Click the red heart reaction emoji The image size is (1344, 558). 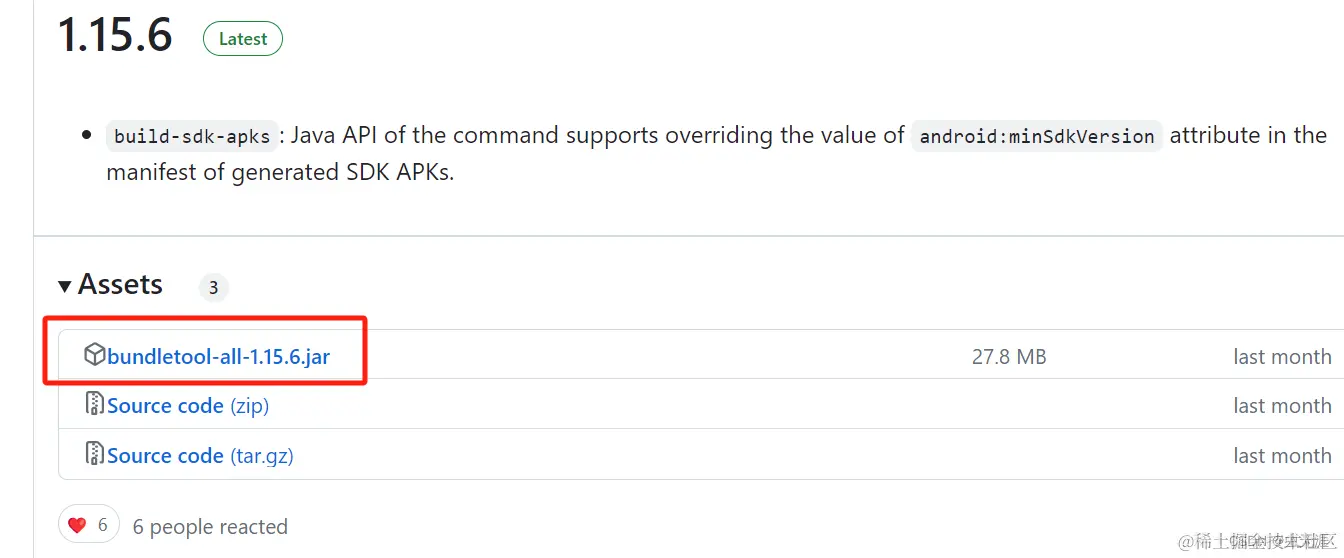pyautogui.click(x=78, y=525)
